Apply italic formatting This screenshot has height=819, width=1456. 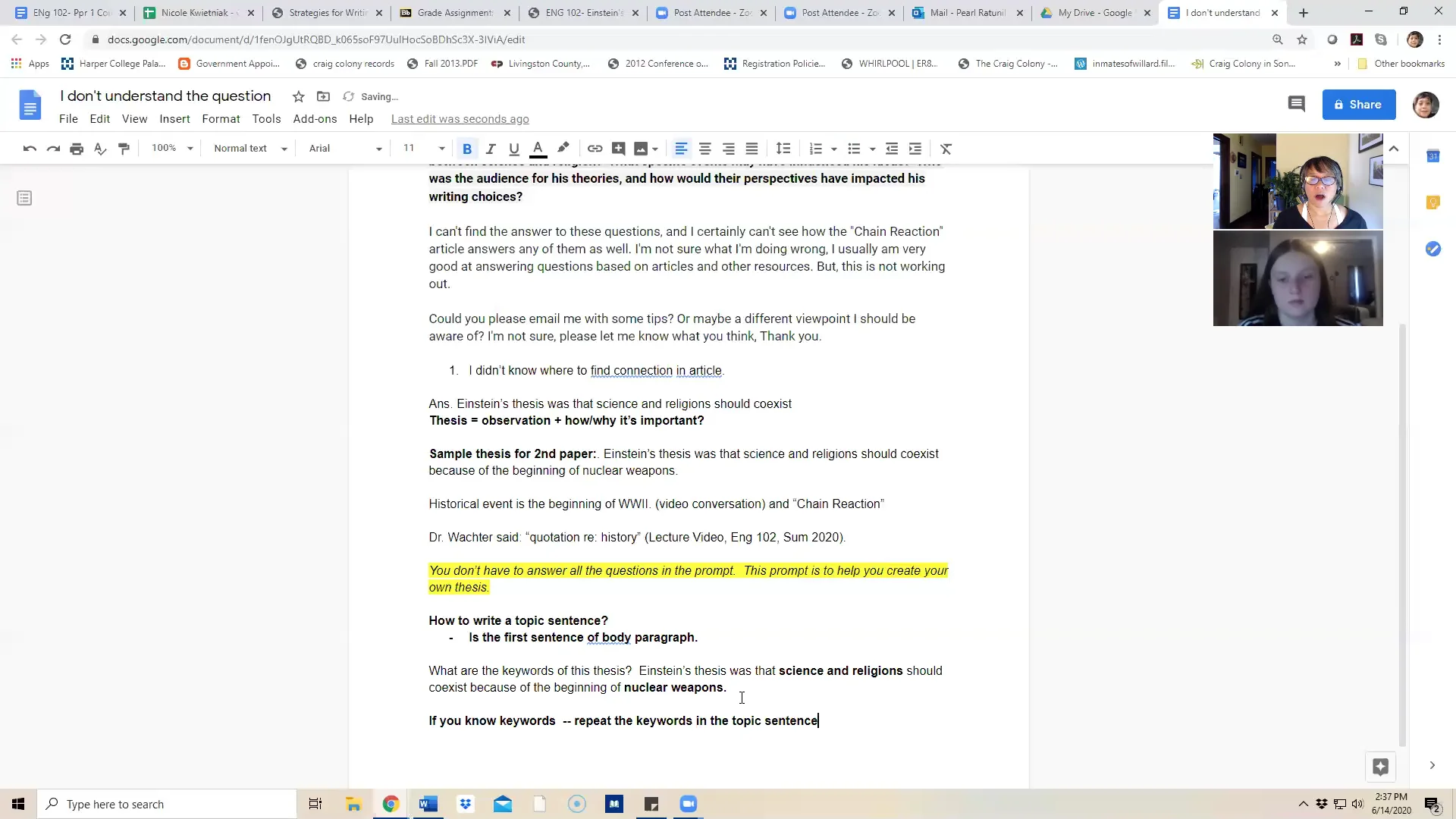[491, 149]
